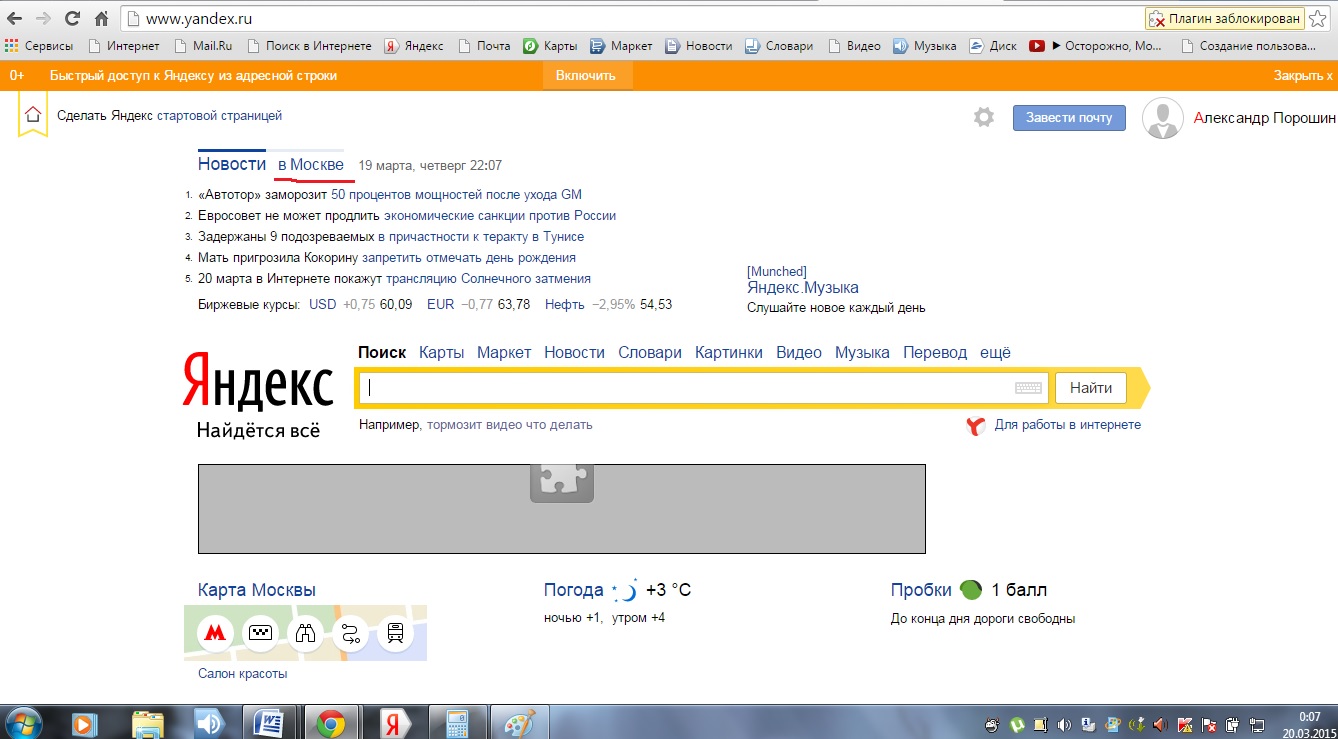Close the orange bar via Закрыть x
This screenshot has width=1338, height=739.
[1302, 75]
